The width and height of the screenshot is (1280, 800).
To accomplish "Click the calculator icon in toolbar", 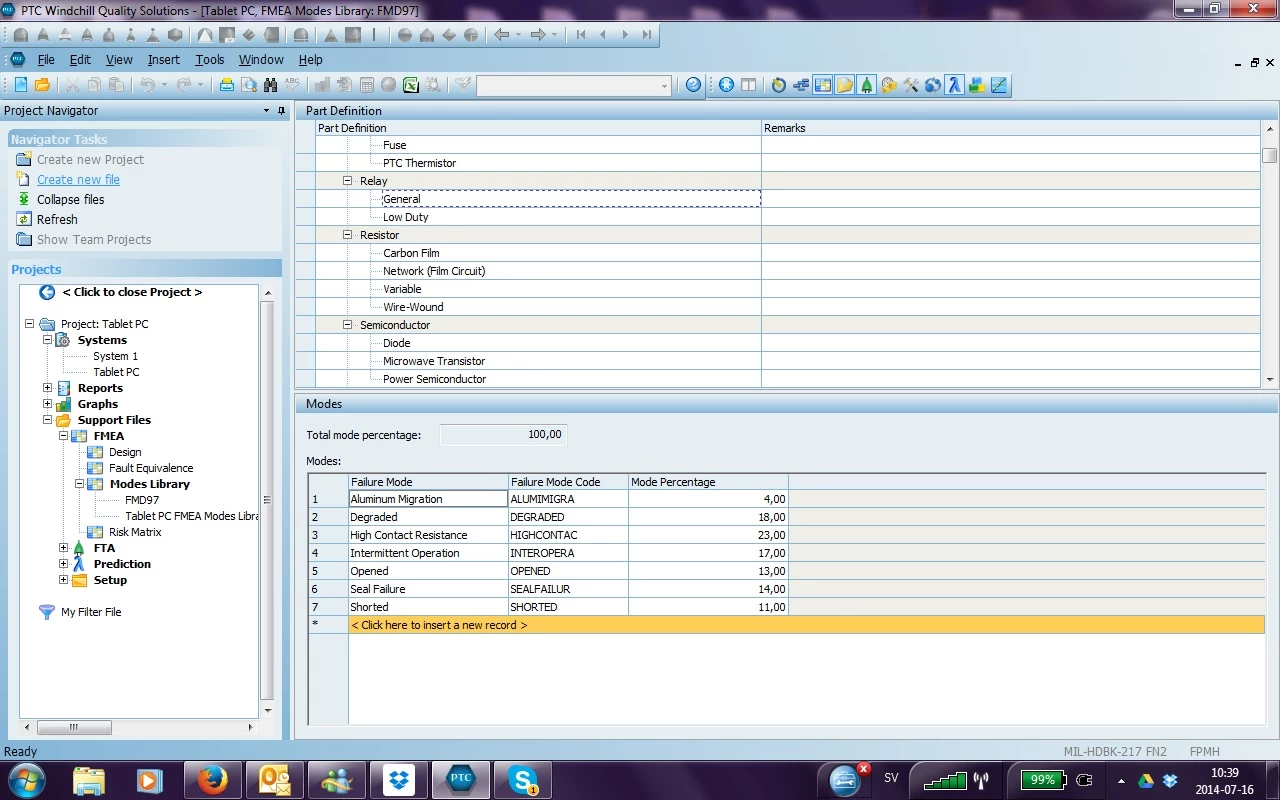I will [x=366, y=85].
